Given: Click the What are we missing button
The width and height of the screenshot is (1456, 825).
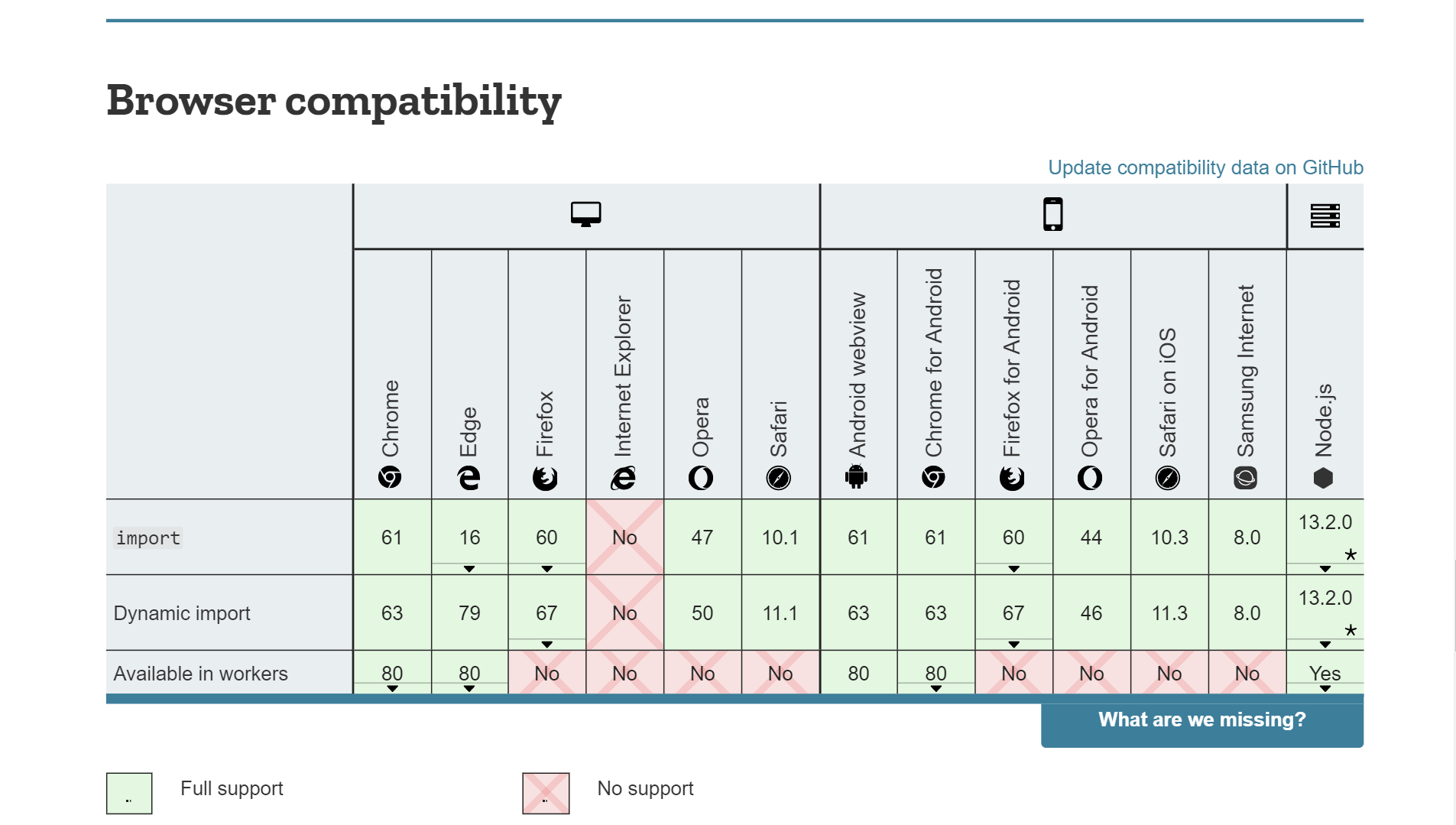Looking at the screenshot, I should tap(1201, 720).
